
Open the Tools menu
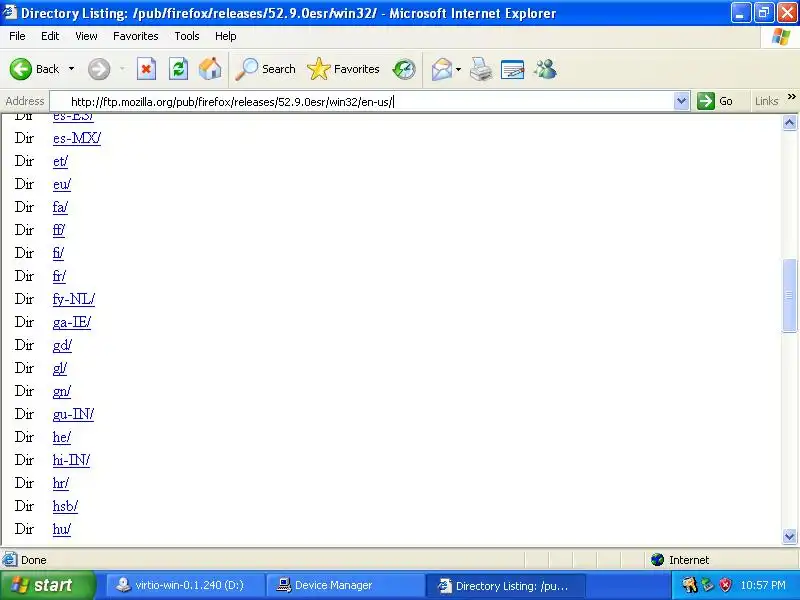tap(187, 36)
